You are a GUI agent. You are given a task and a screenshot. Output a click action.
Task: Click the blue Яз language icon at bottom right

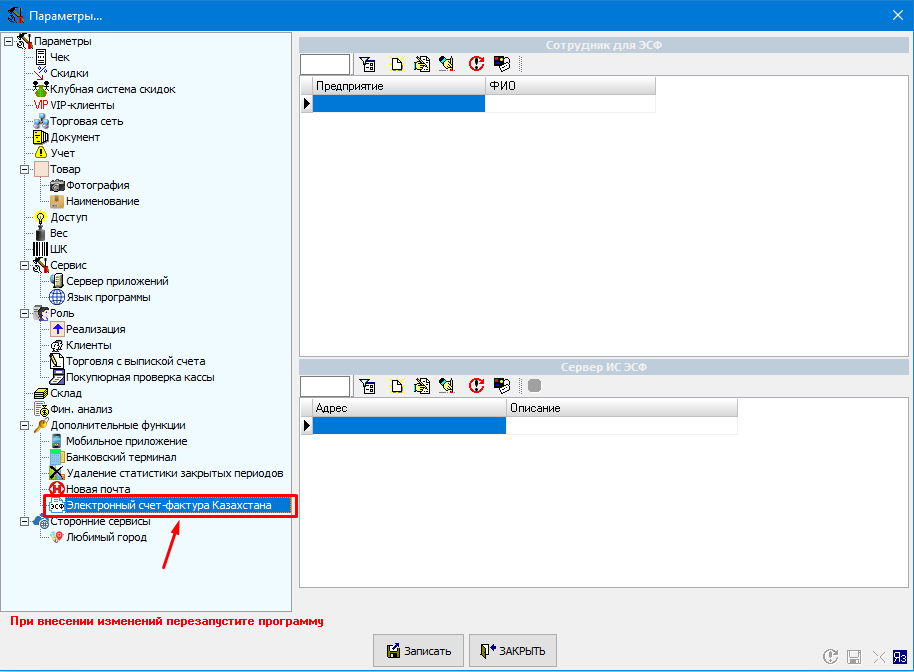[x=901, y=657]
